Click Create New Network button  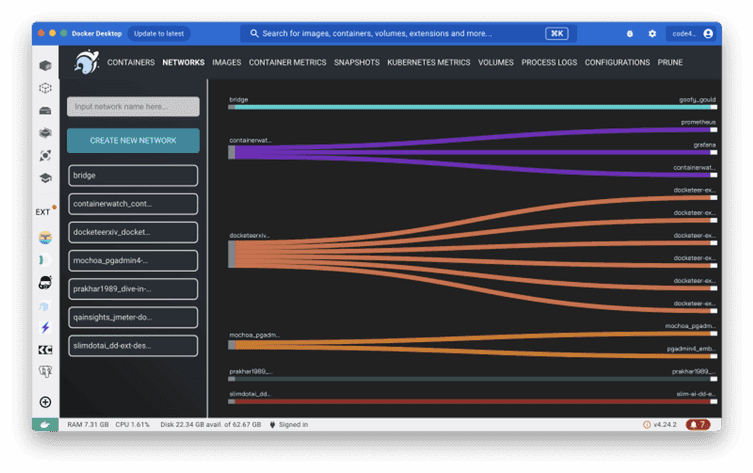[x=133, y=141]
